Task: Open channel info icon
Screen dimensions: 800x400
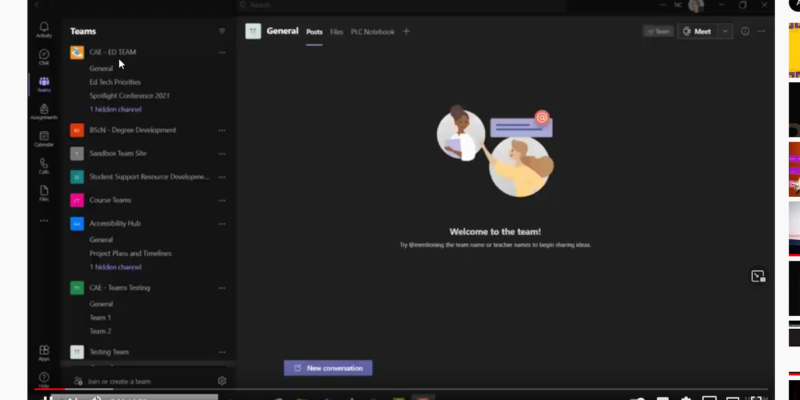Action: click(745, 31)
